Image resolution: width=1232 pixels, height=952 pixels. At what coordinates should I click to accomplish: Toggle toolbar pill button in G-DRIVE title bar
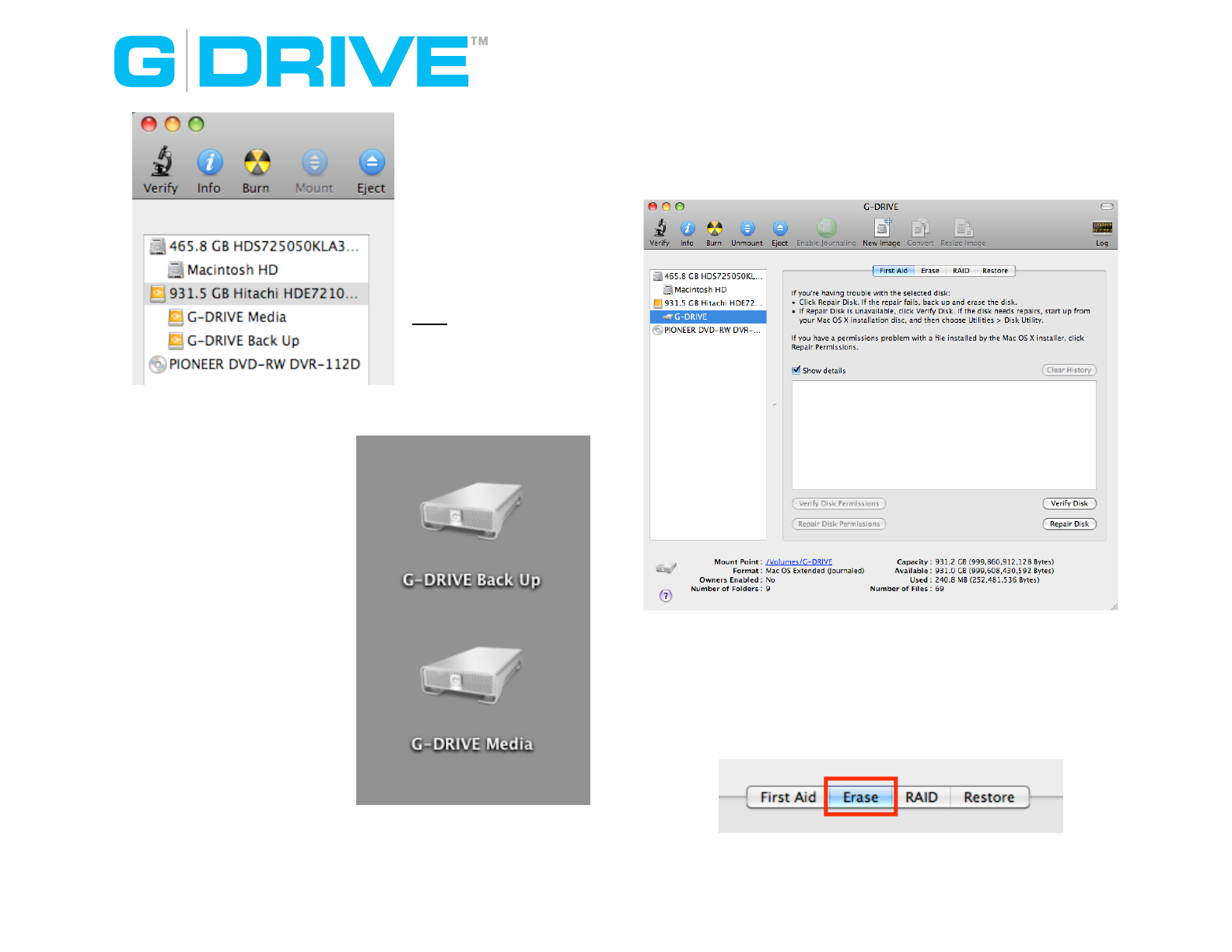coord(1107,206)
